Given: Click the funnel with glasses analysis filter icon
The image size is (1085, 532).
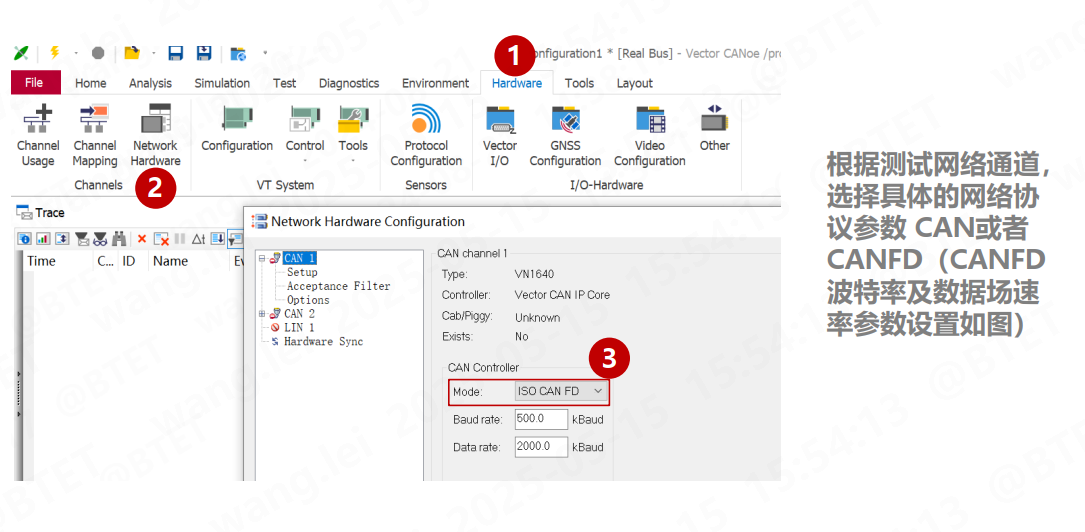Looking at the screenshot, I should click(100, 239).
